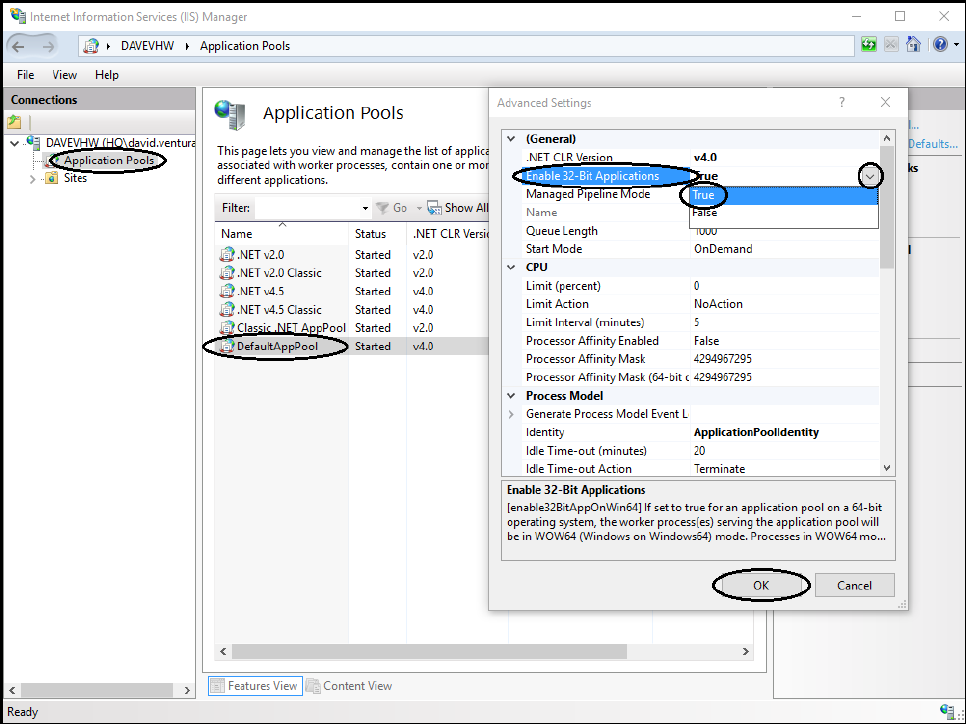This screenshot has width=966, height=724.
Task: Click the Create New Connection icon in Connections
Action: tap(14, 122)
